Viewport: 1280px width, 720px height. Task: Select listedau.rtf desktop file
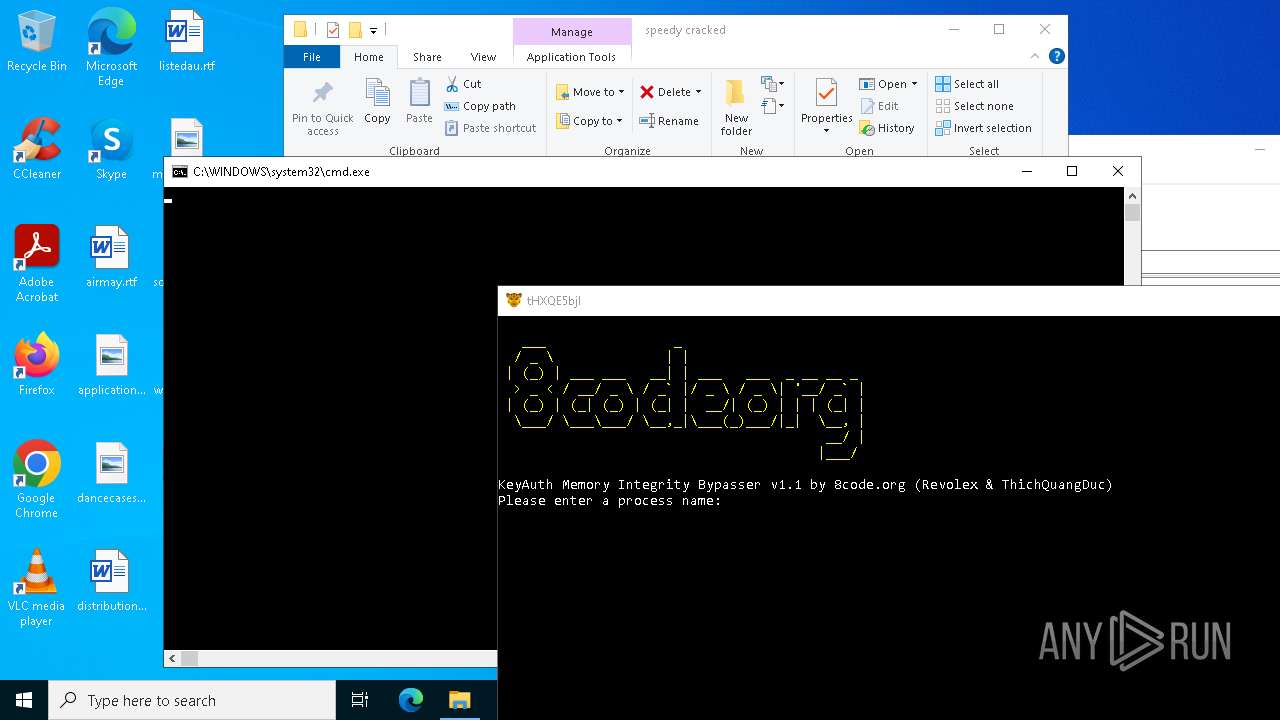pyautogui.click(x=186, y=42)
